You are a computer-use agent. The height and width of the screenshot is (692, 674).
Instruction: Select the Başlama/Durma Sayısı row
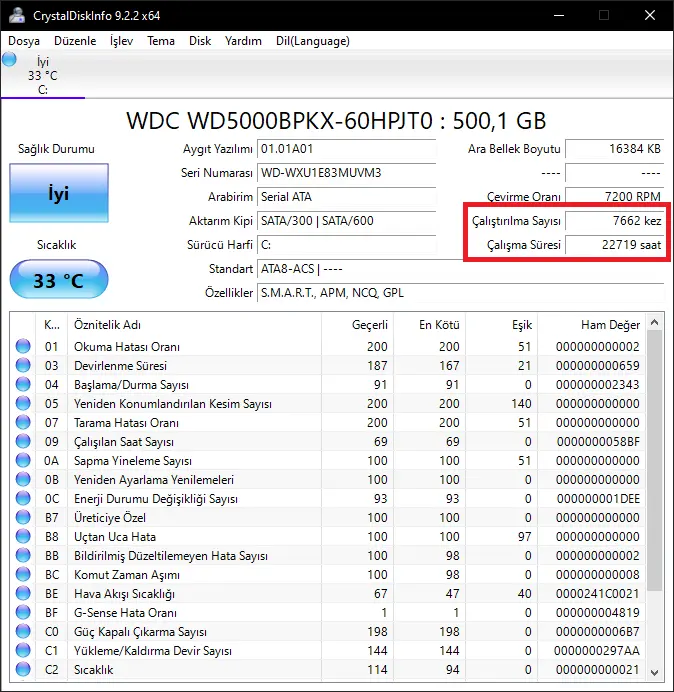[328, 384]
